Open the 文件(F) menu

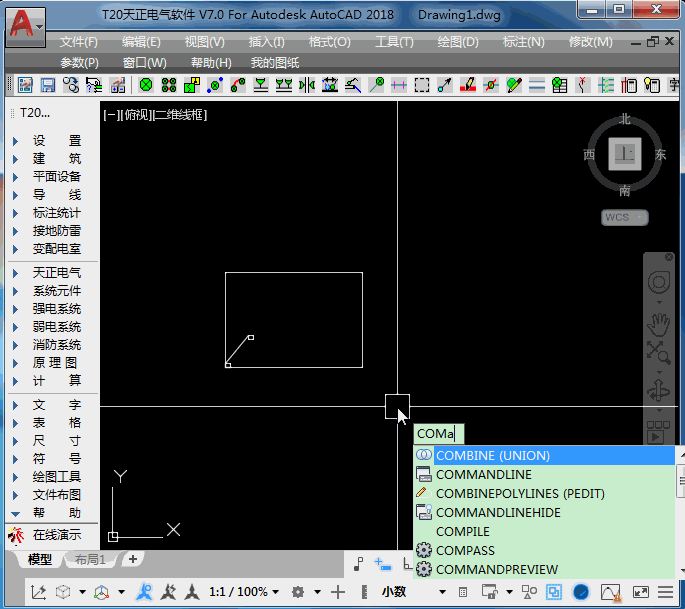79,42
